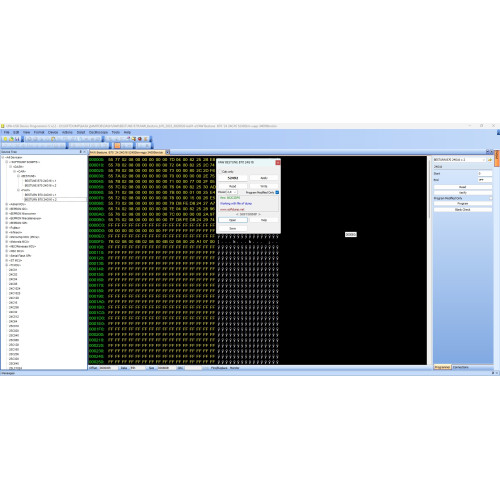This screenshot has width=500, height=500.
Task: Open the File menu
Action: (x=6, y=132)
